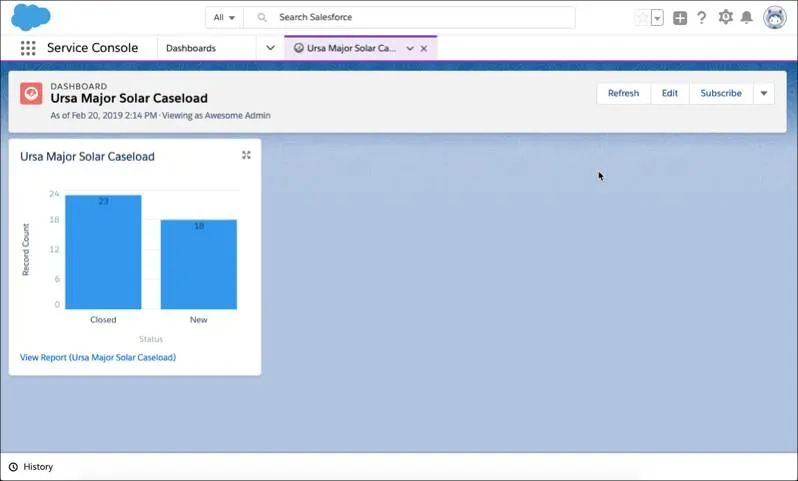The height and width of the screenshot is (481, 798).
Task: Expand the chart widget with expand icon
Action: (246, 155)
